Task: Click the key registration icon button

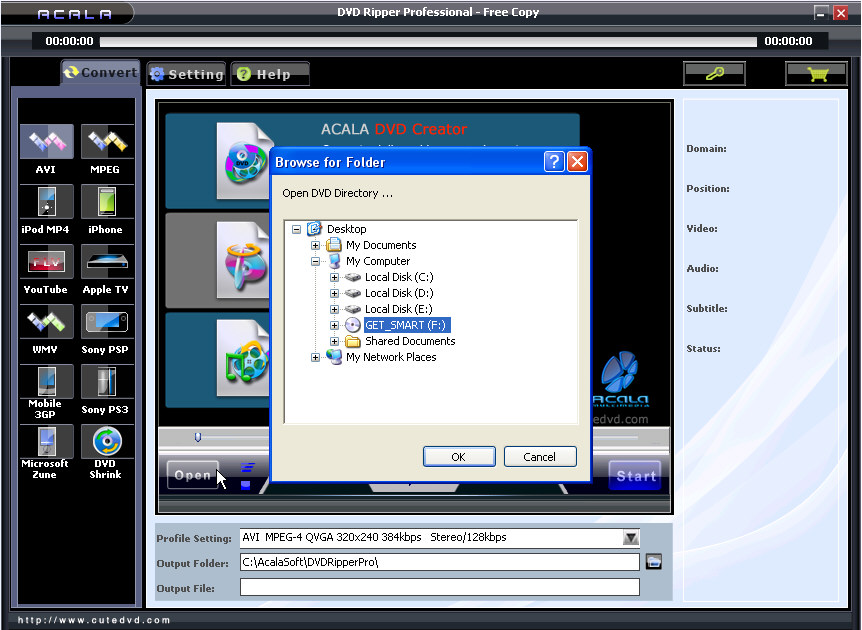Action: [x=714, y=74]
